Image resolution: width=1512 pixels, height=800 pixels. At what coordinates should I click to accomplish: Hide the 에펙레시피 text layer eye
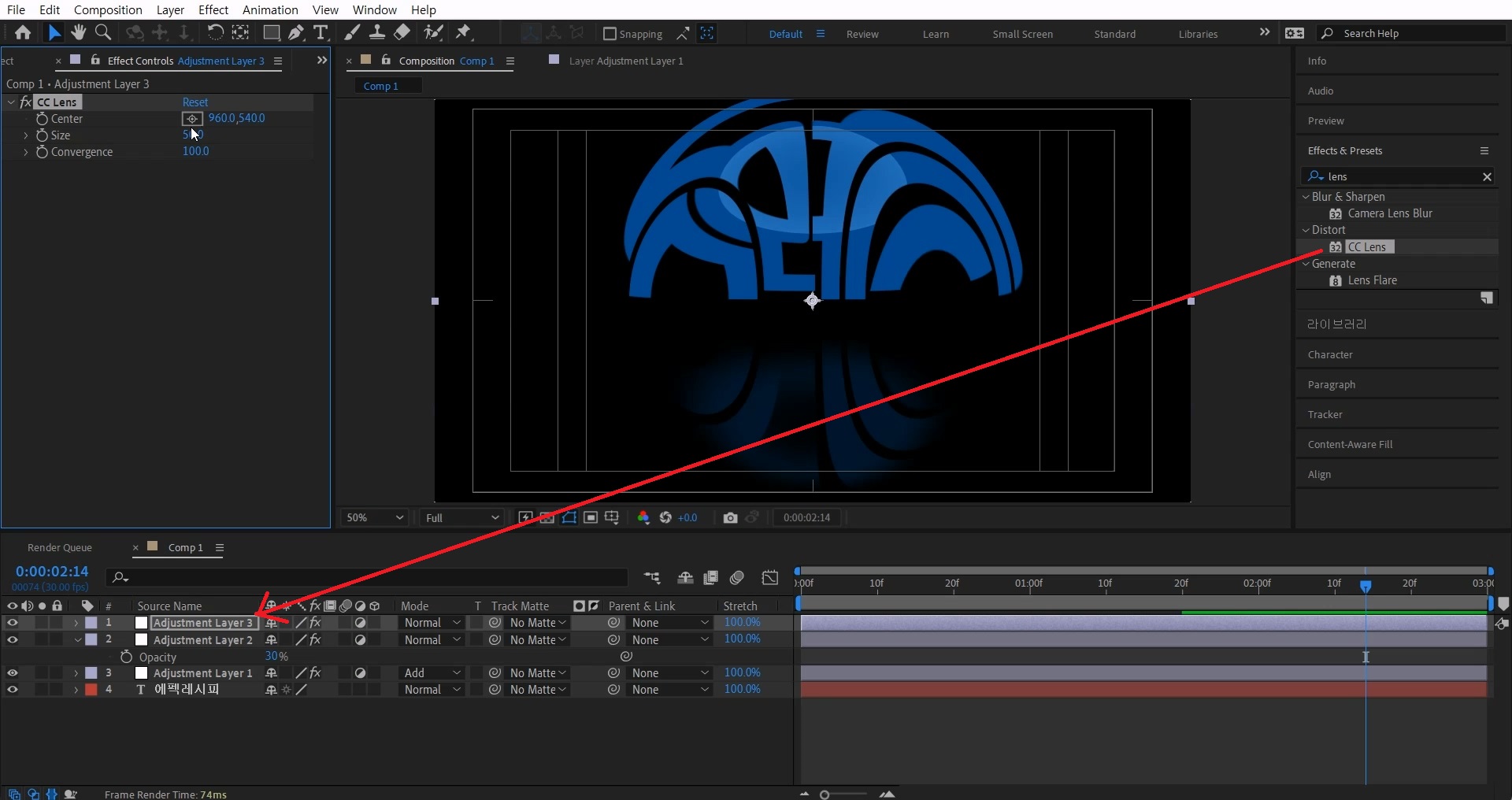12,690
